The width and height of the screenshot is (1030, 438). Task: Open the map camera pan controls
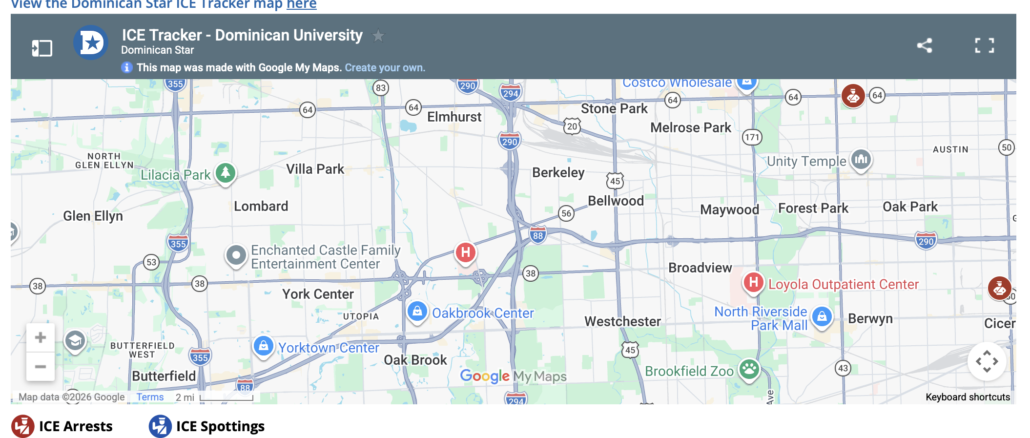(986, 361)
